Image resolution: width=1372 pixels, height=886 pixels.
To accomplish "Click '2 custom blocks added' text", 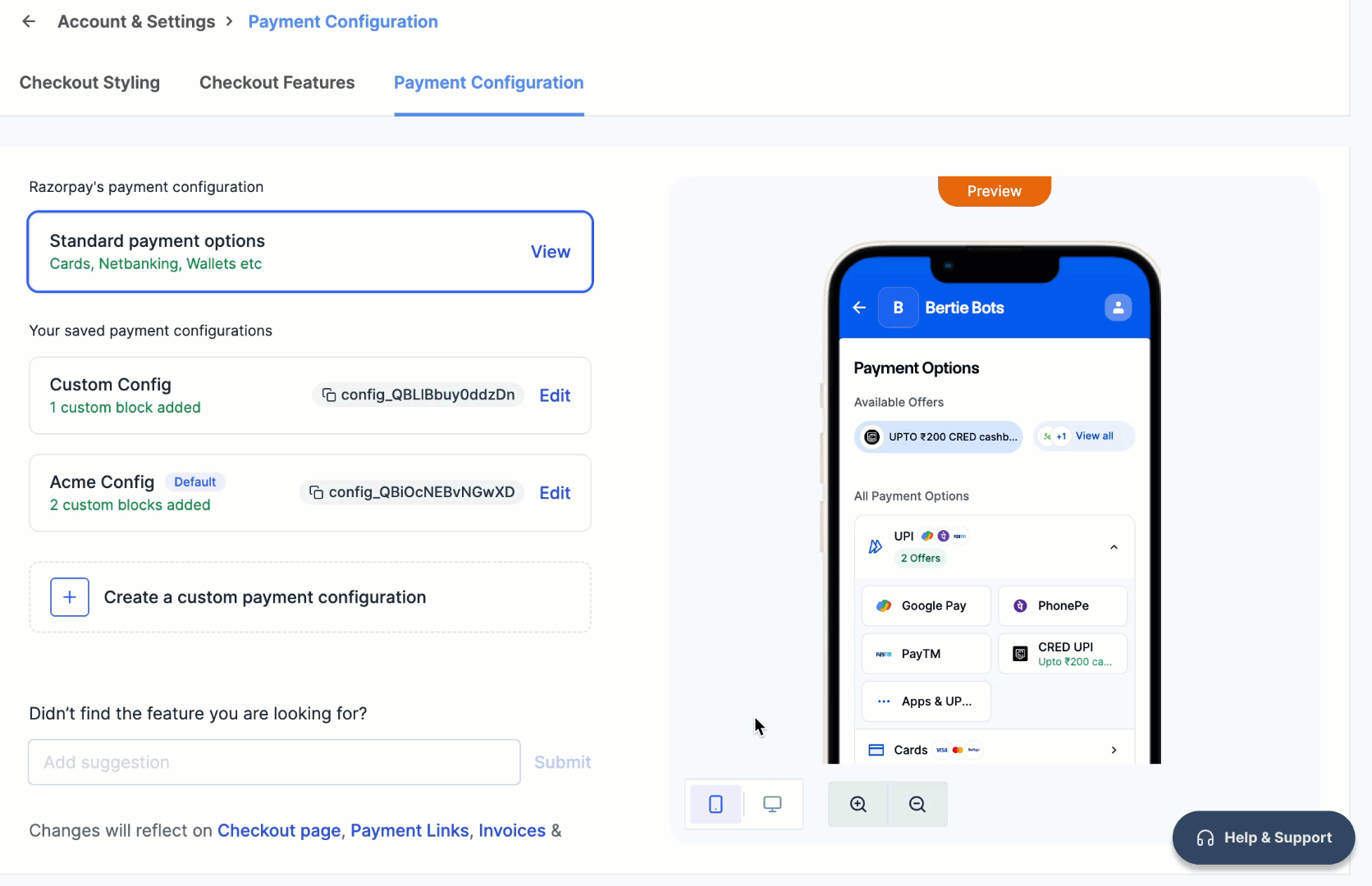I will click(x=130, y=505).
